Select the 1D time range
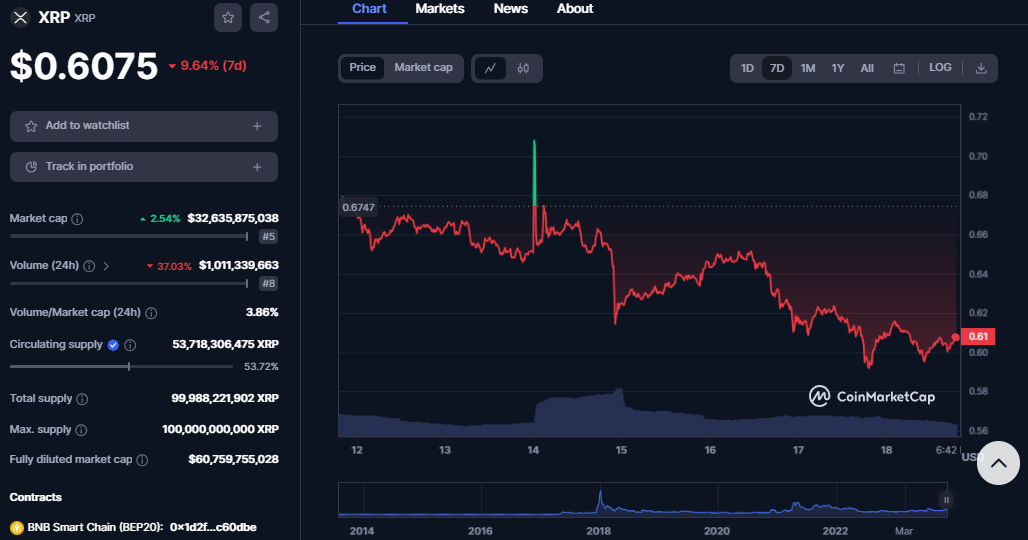1028x540 pixels. pyautogui.click(x=747, y=68)
